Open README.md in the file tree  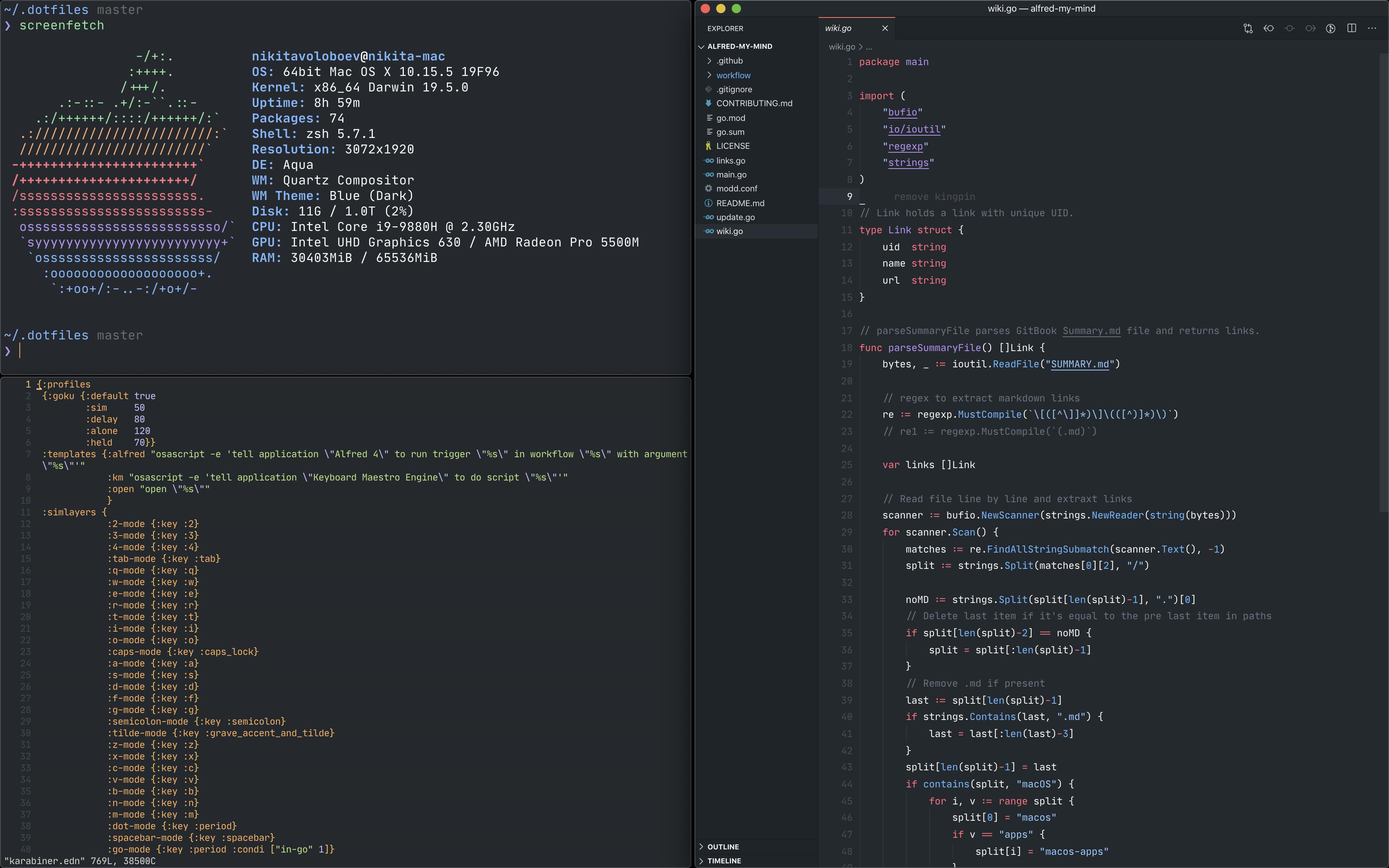pyautogui.click(x=740, y=203)
